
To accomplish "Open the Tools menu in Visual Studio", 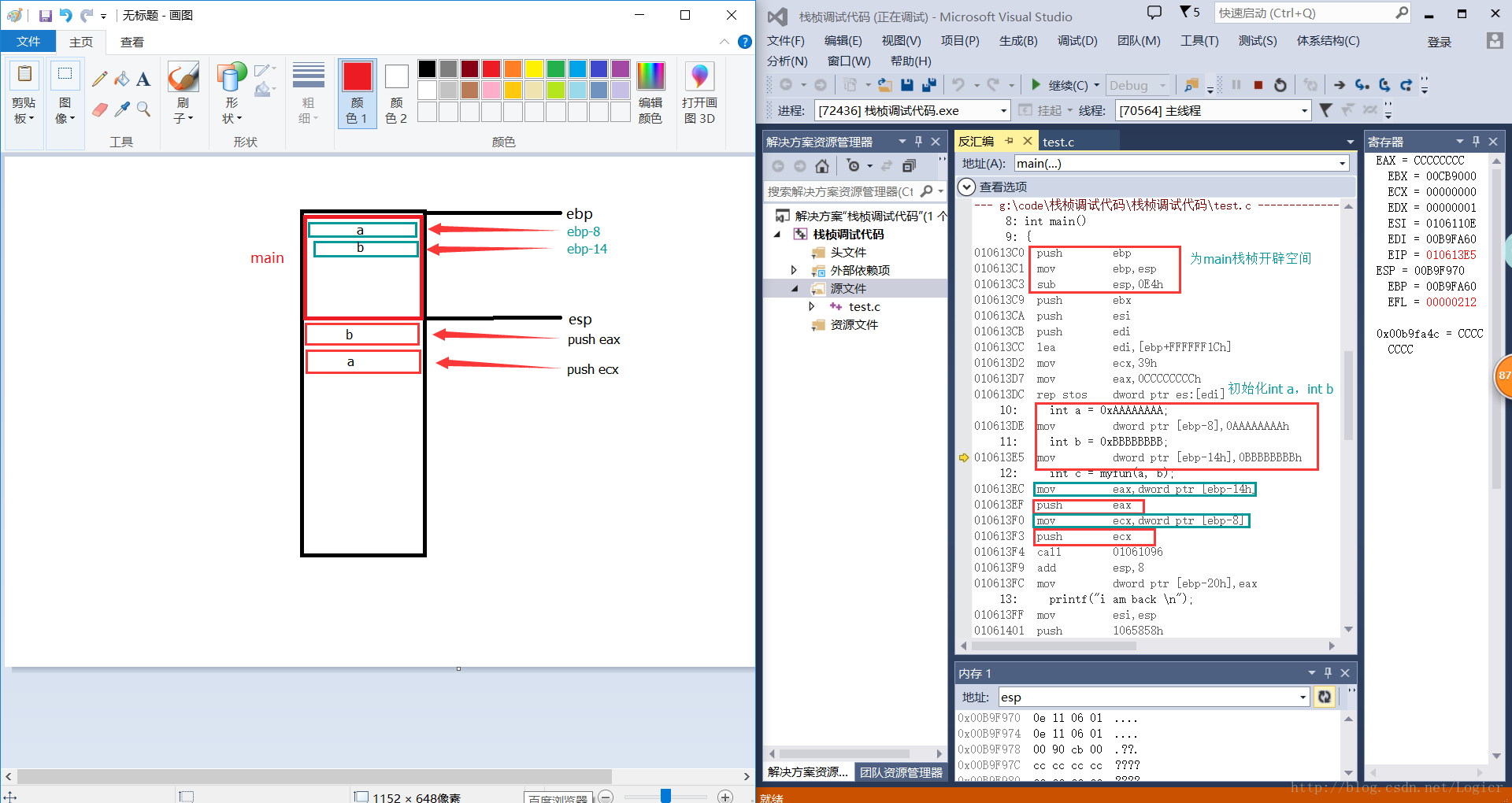I will click(1199, 41).
